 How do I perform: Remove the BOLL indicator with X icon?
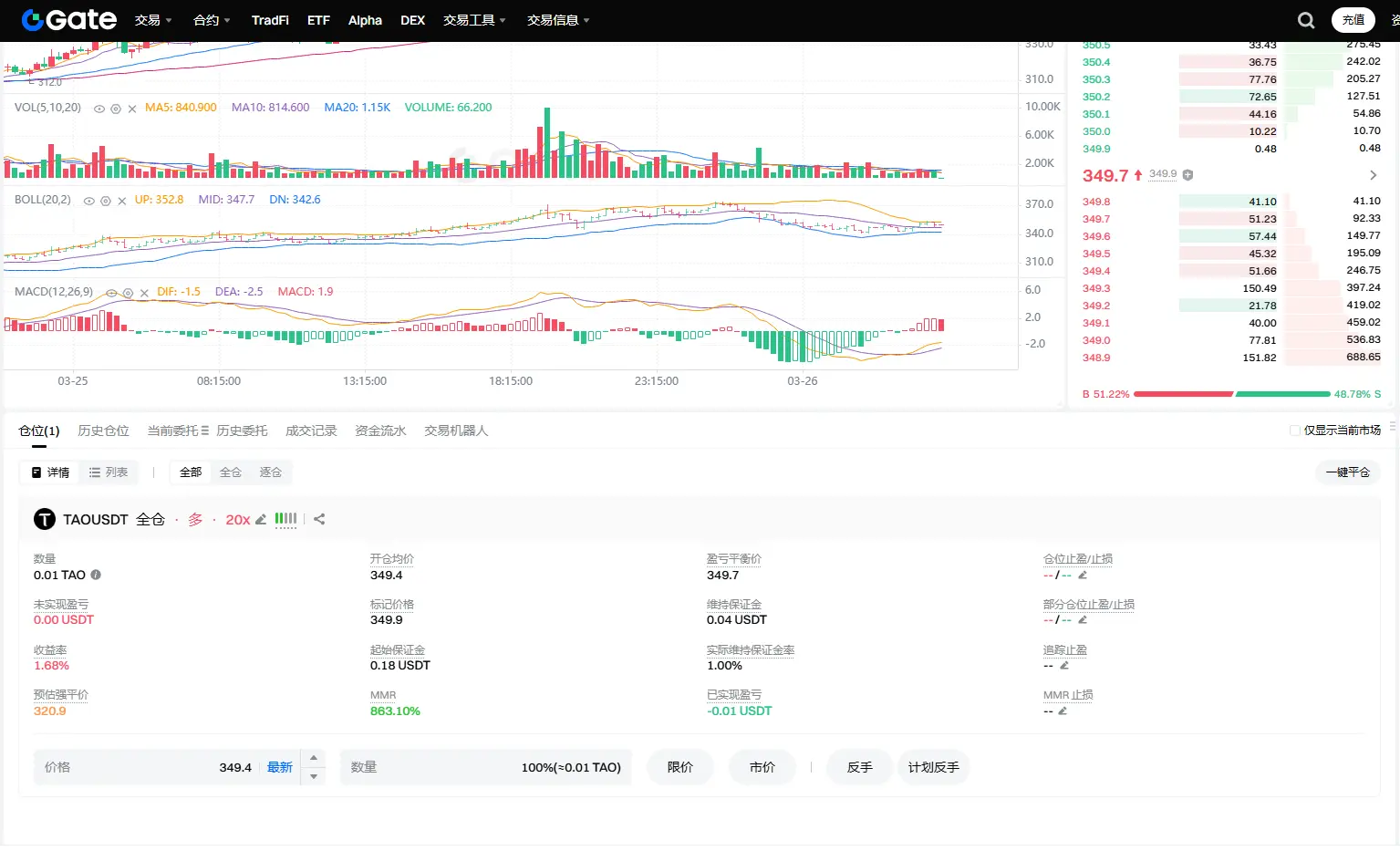tap(122, 201)
